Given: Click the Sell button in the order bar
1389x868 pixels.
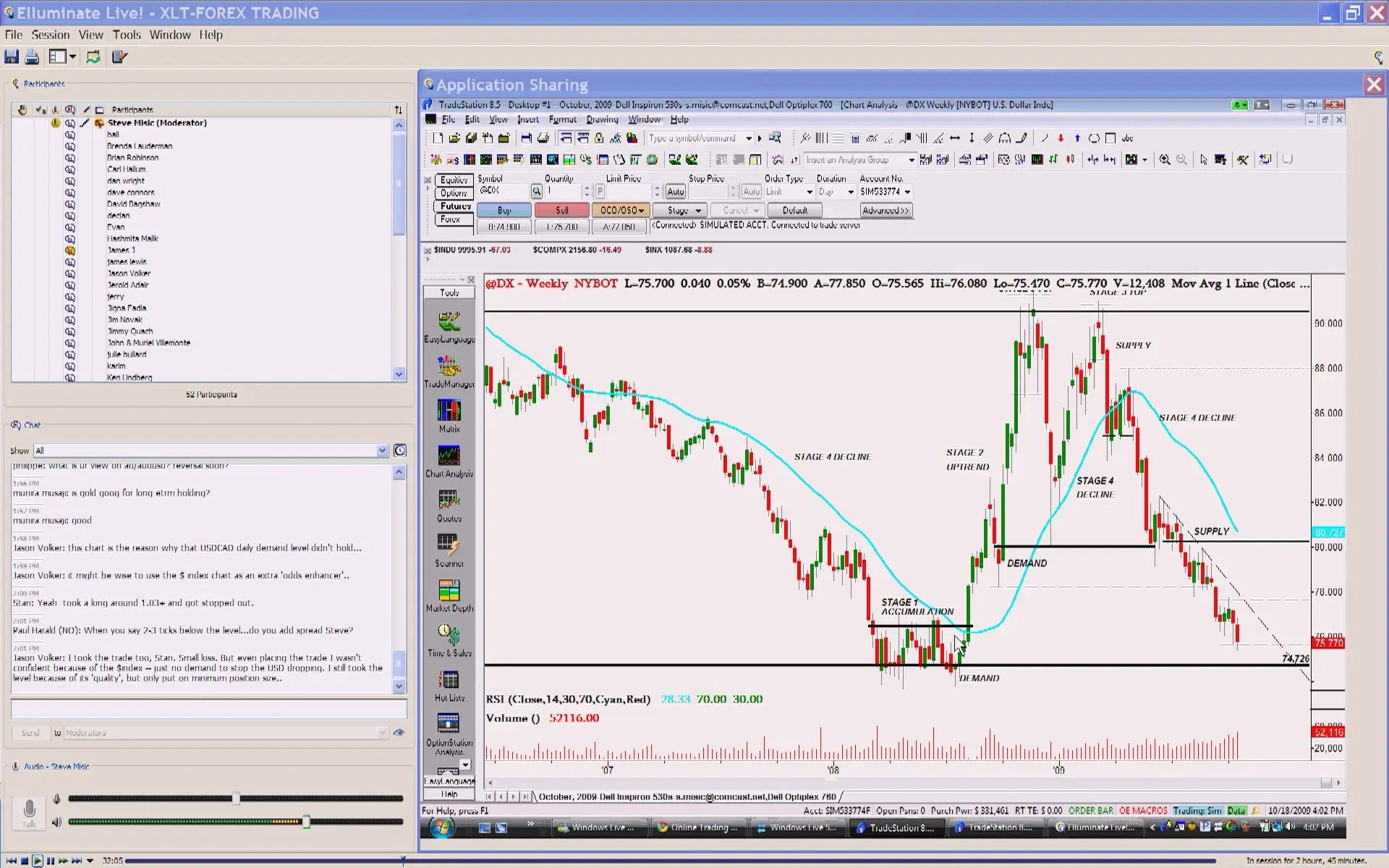Looking at the screenshot, I should 563,209.
